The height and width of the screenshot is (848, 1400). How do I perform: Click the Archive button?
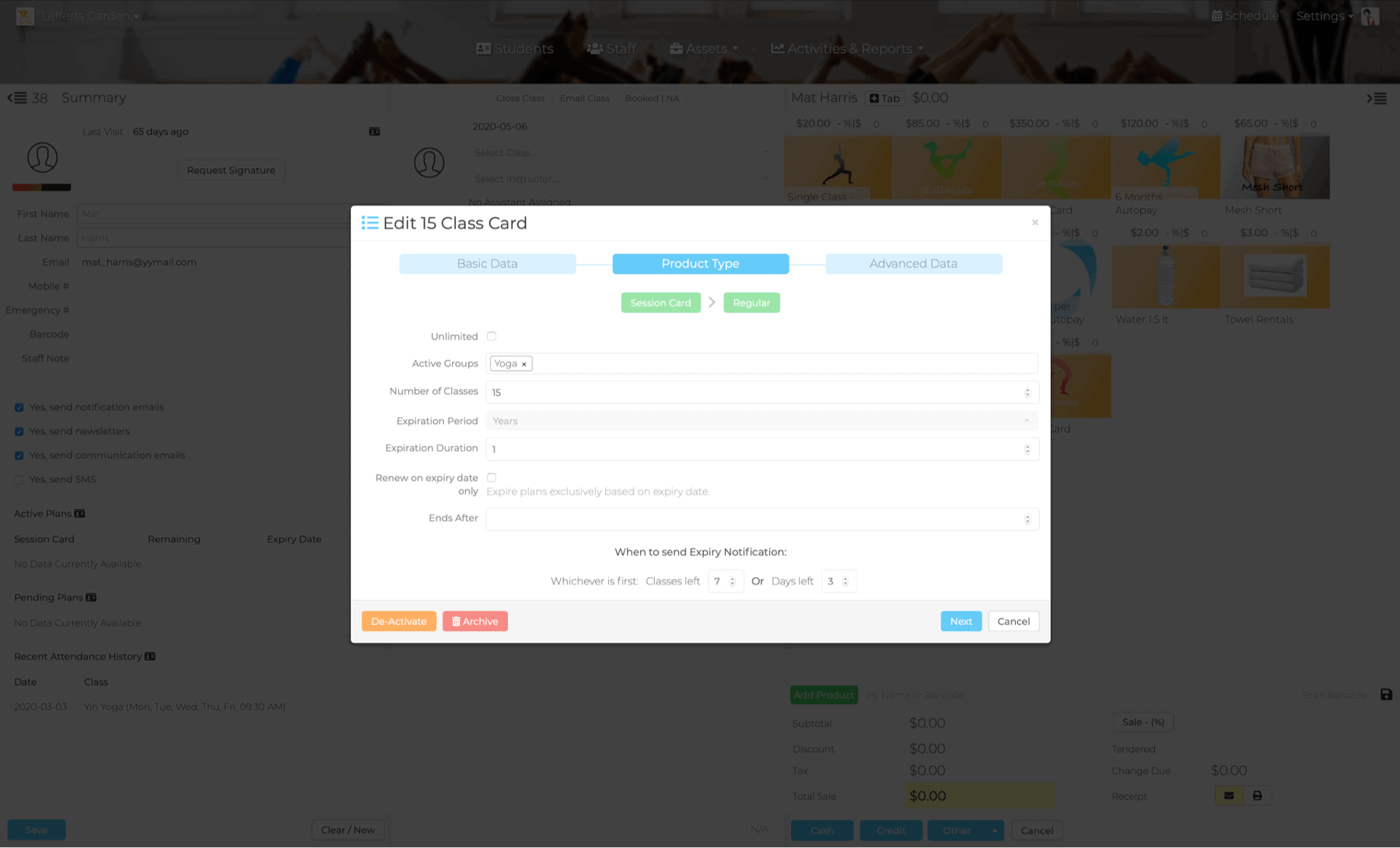click(475, 621)
